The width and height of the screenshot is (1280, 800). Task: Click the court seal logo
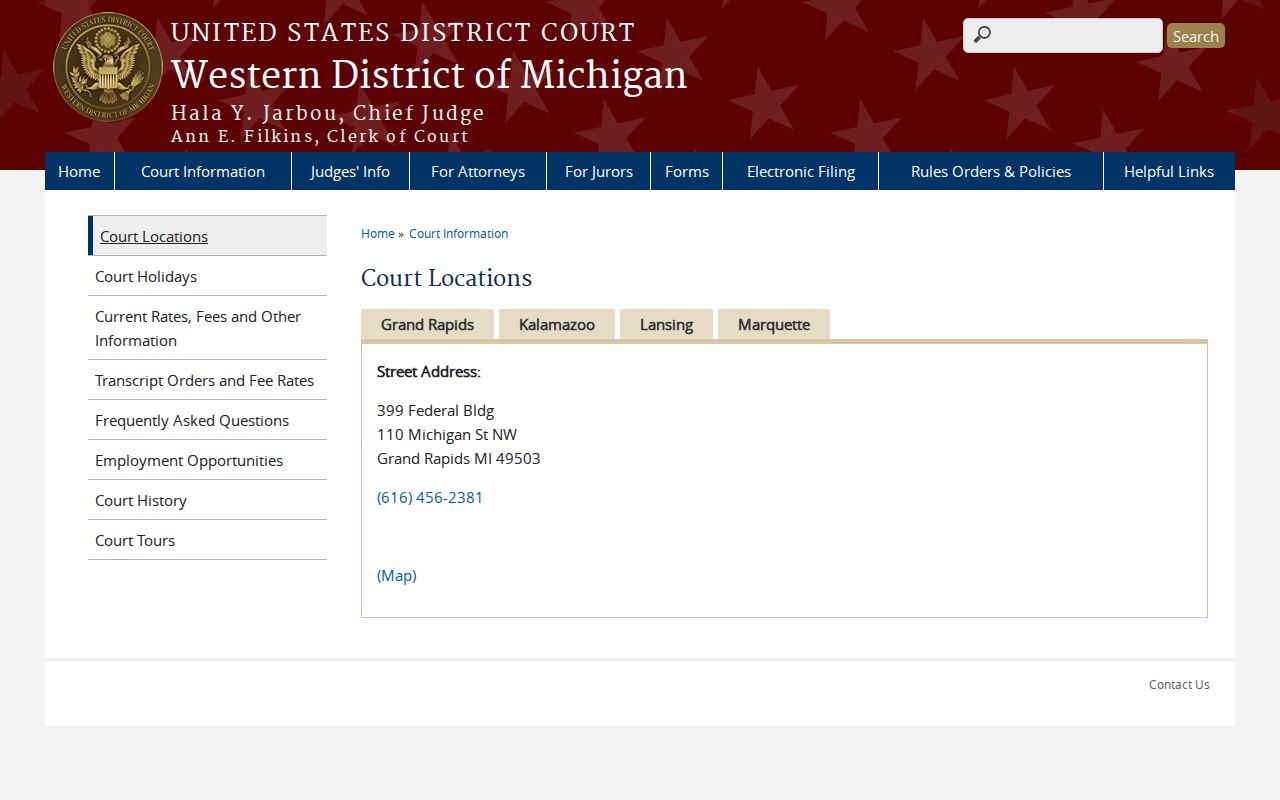coord(108,68)
